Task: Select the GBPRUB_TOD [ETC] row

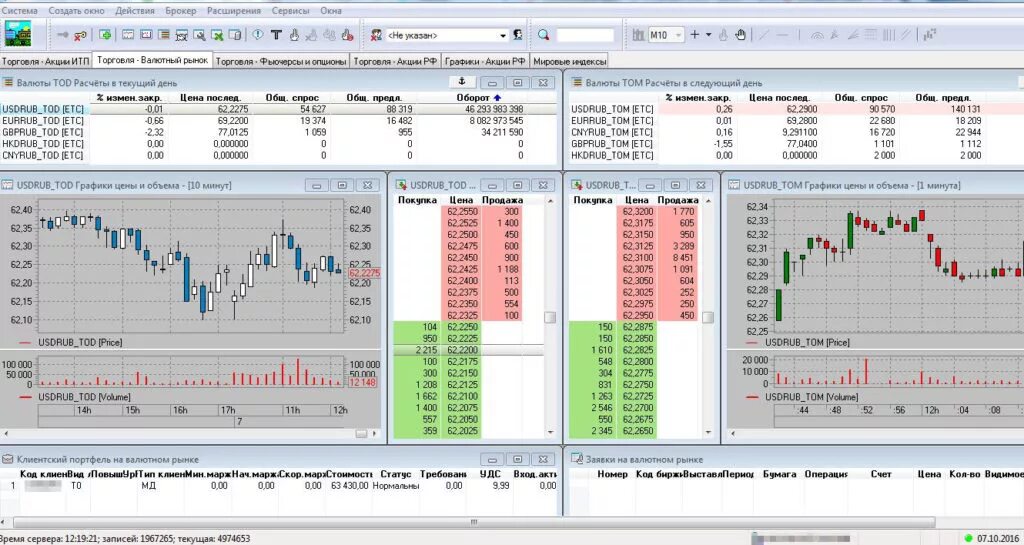Action: (279, 132)
